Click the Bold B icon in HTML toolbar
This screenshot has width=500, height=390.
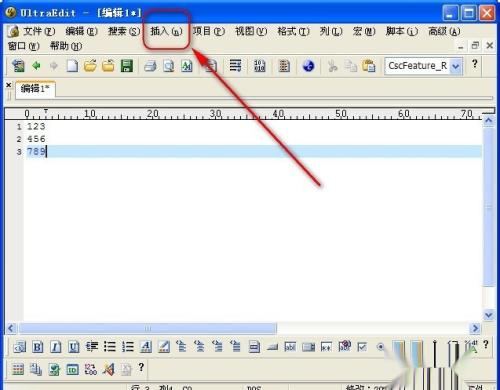[x=38, y=347]
